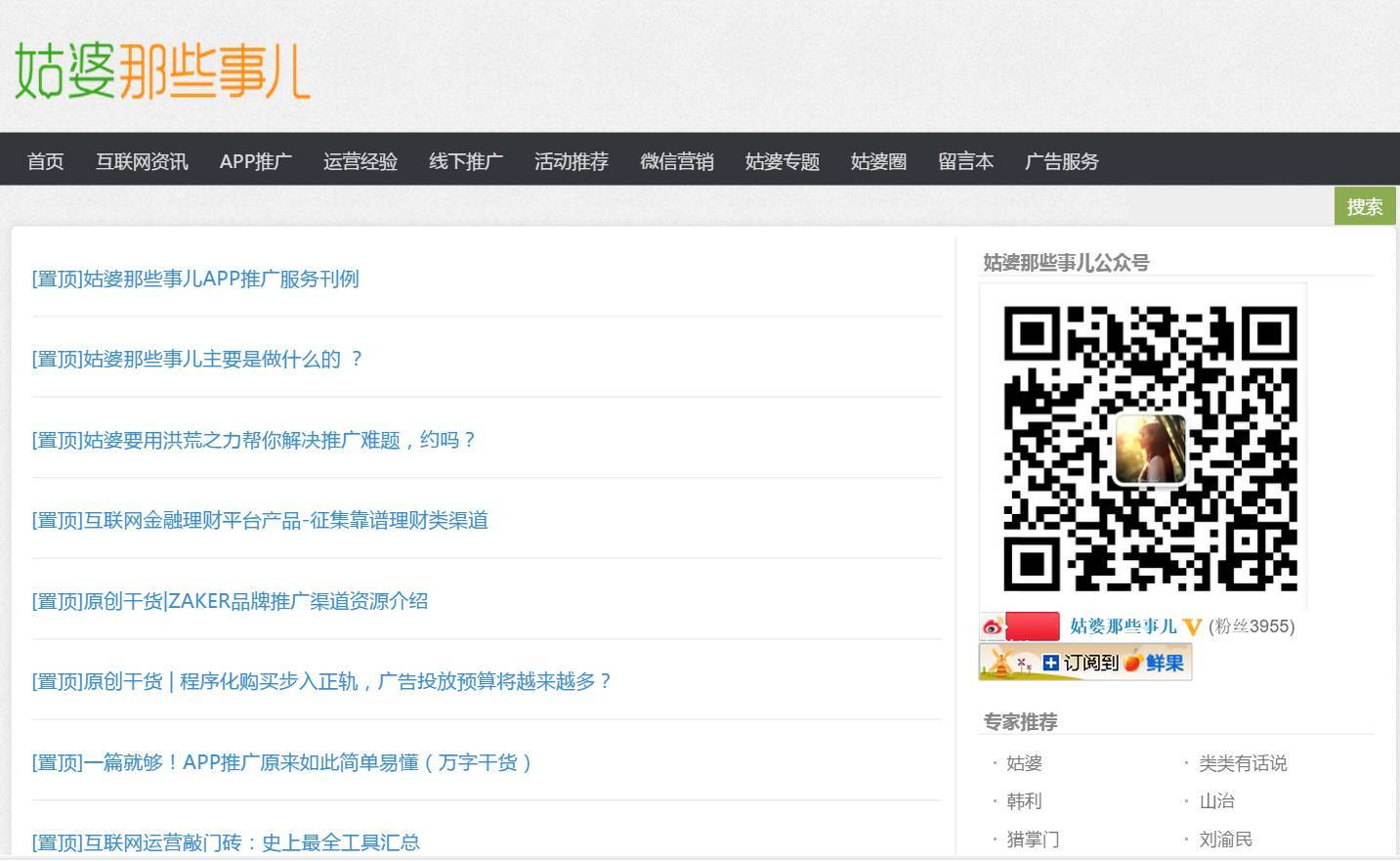Image resolution: width=1400 pixels, height=861 pixels.
Task: Click the 姑婆那些事儿公众号 heading
Action: [x=1066, y=262]
